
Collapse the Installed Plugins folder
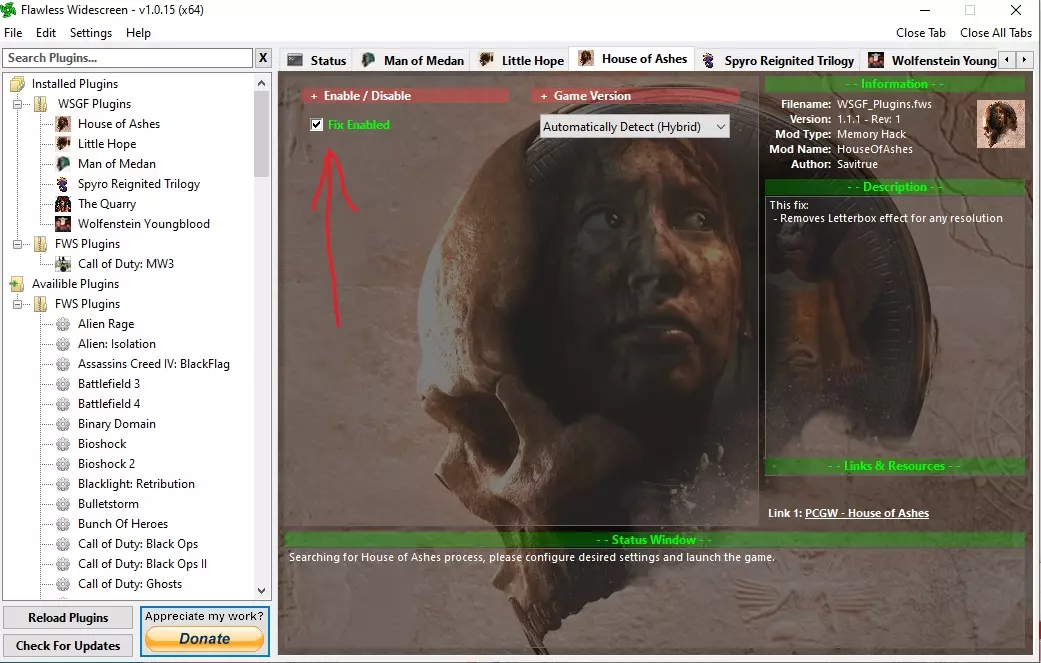[18, 84]
